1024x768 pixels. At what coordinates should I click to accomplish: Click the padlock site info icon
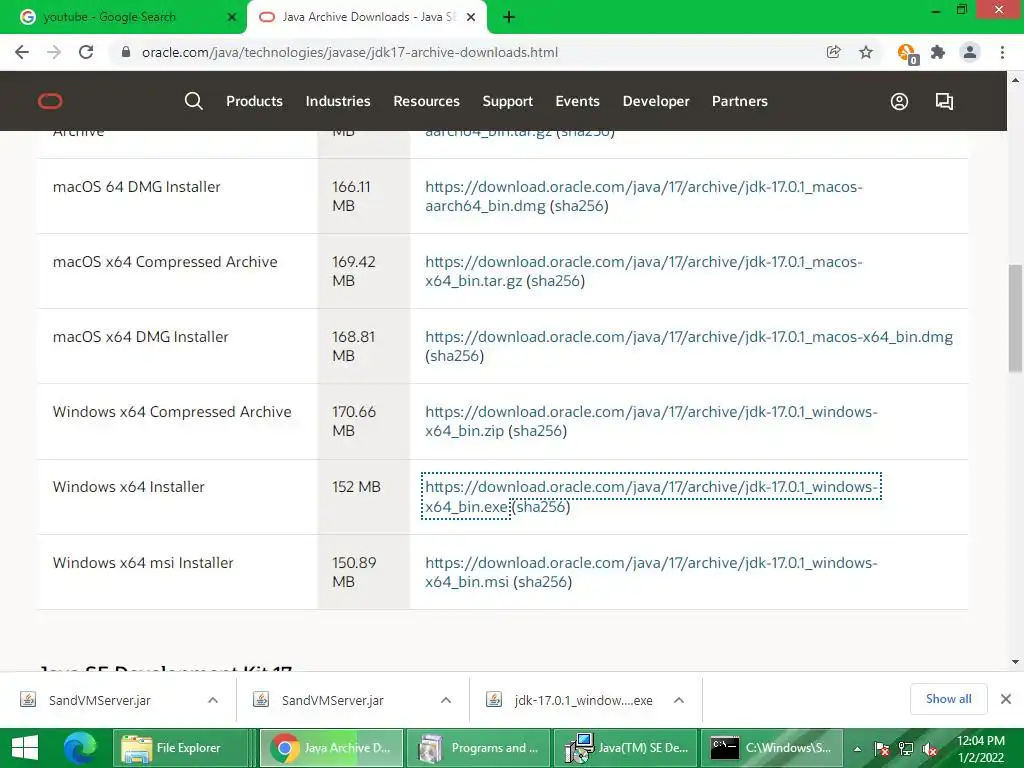click(x=126, y=52)
